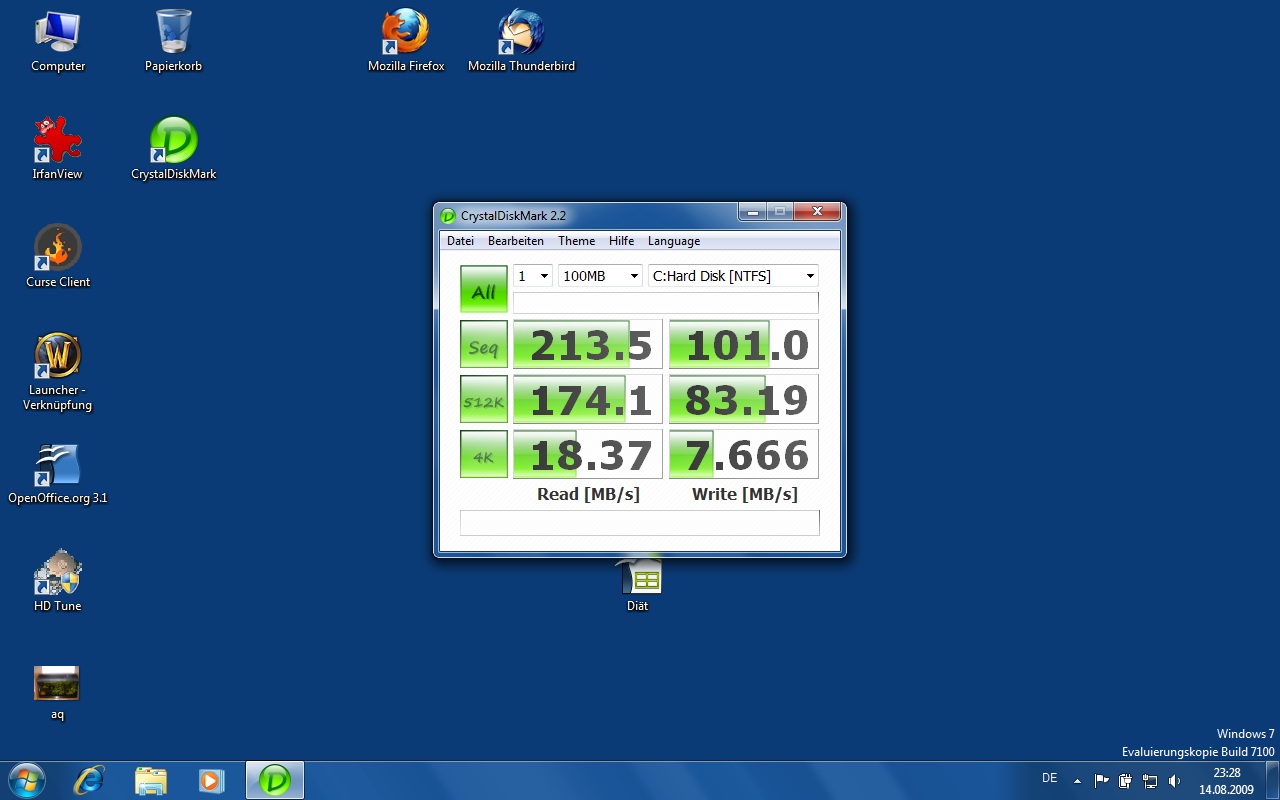
Task: Click the volume speaker tray icon
Action: [1174, 781]
